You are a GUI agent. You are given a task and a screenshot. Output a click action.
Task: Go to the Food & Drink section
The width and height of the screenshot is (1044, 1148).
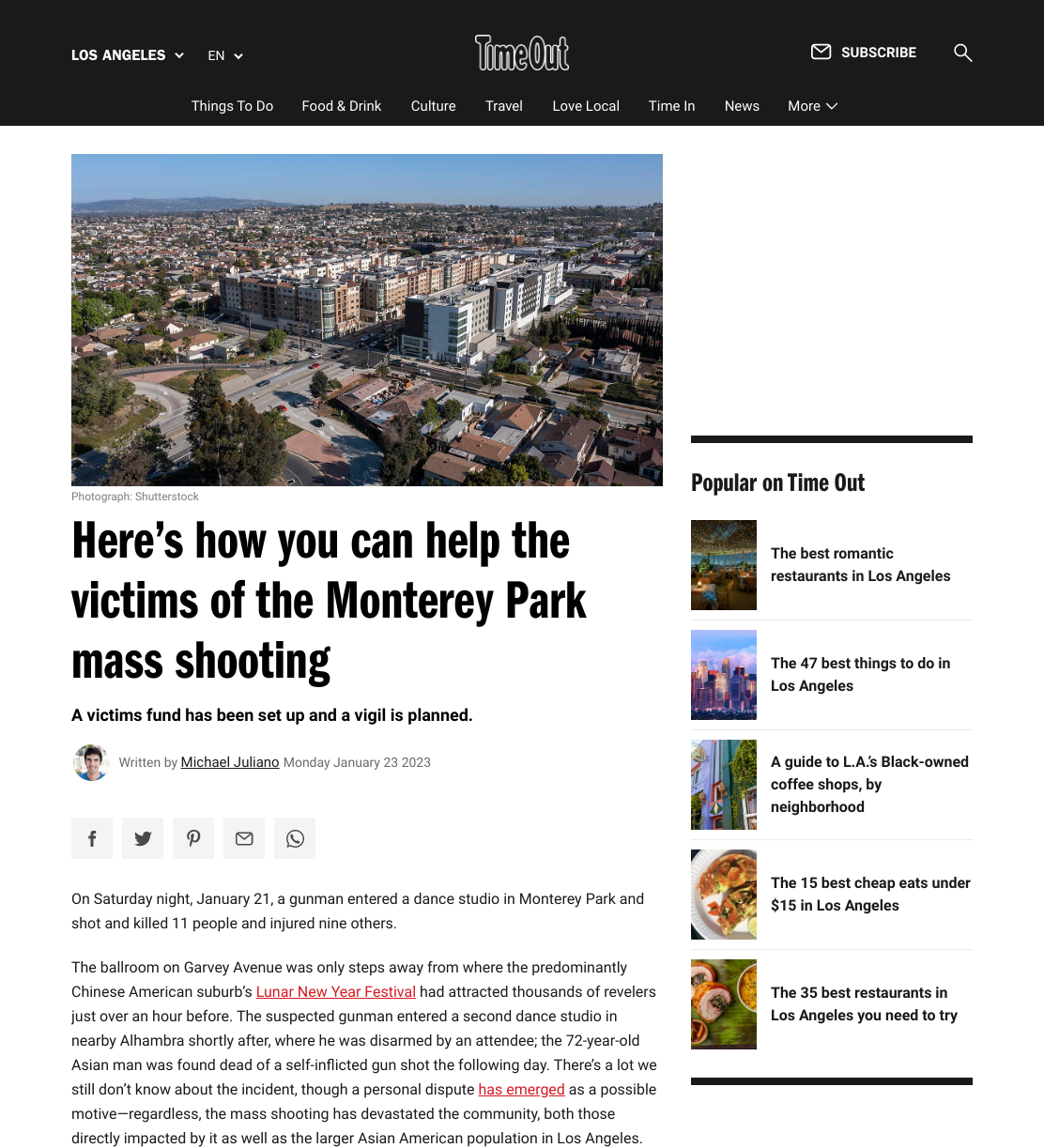pos(342,106)
